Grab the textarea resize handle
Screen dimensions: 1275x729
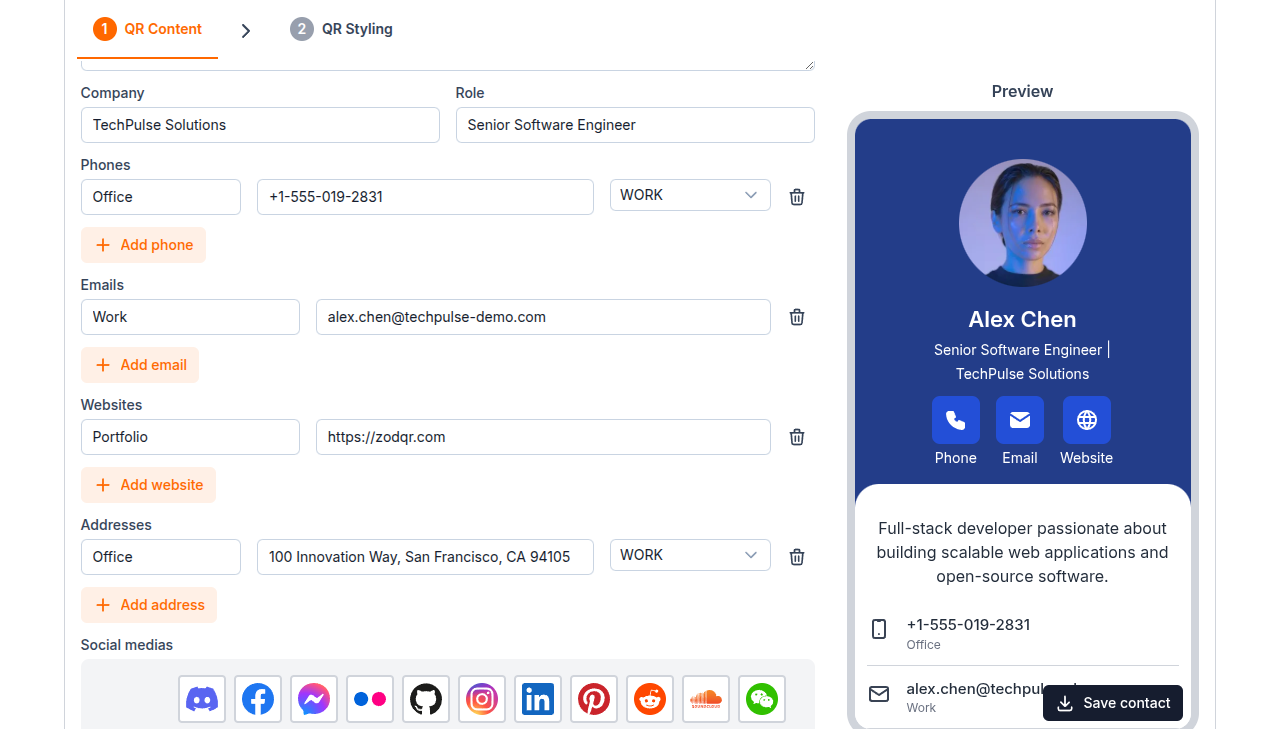[809, 65]
